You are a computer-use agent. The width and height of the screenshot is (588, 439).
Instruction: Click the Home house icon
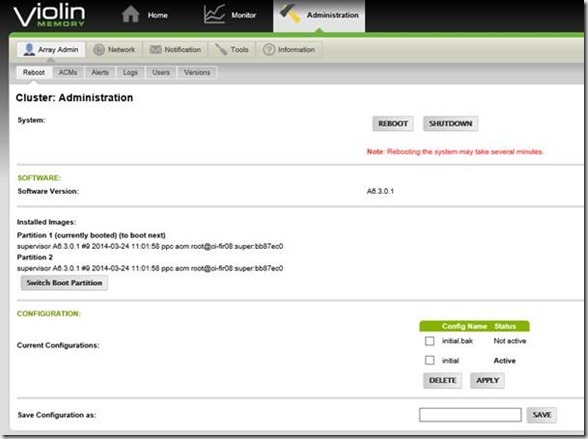[x=130, y=14]
